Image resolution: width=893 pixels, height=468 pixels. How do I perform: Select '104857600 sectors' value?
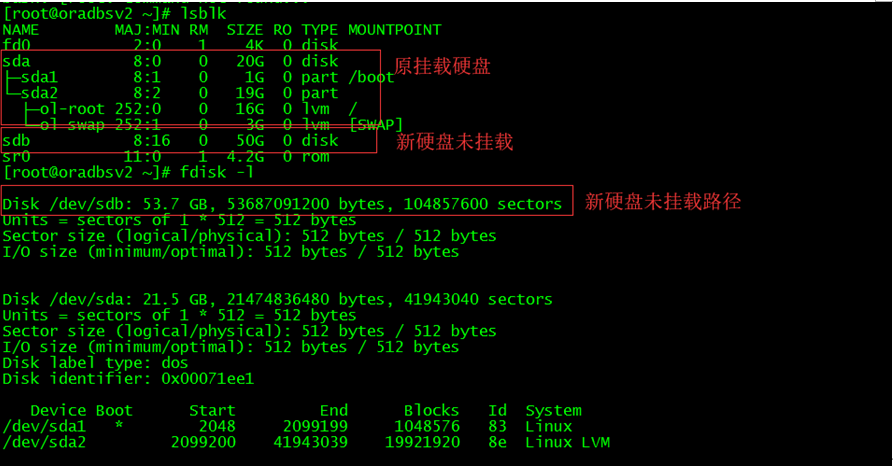[x=482, y=204]
